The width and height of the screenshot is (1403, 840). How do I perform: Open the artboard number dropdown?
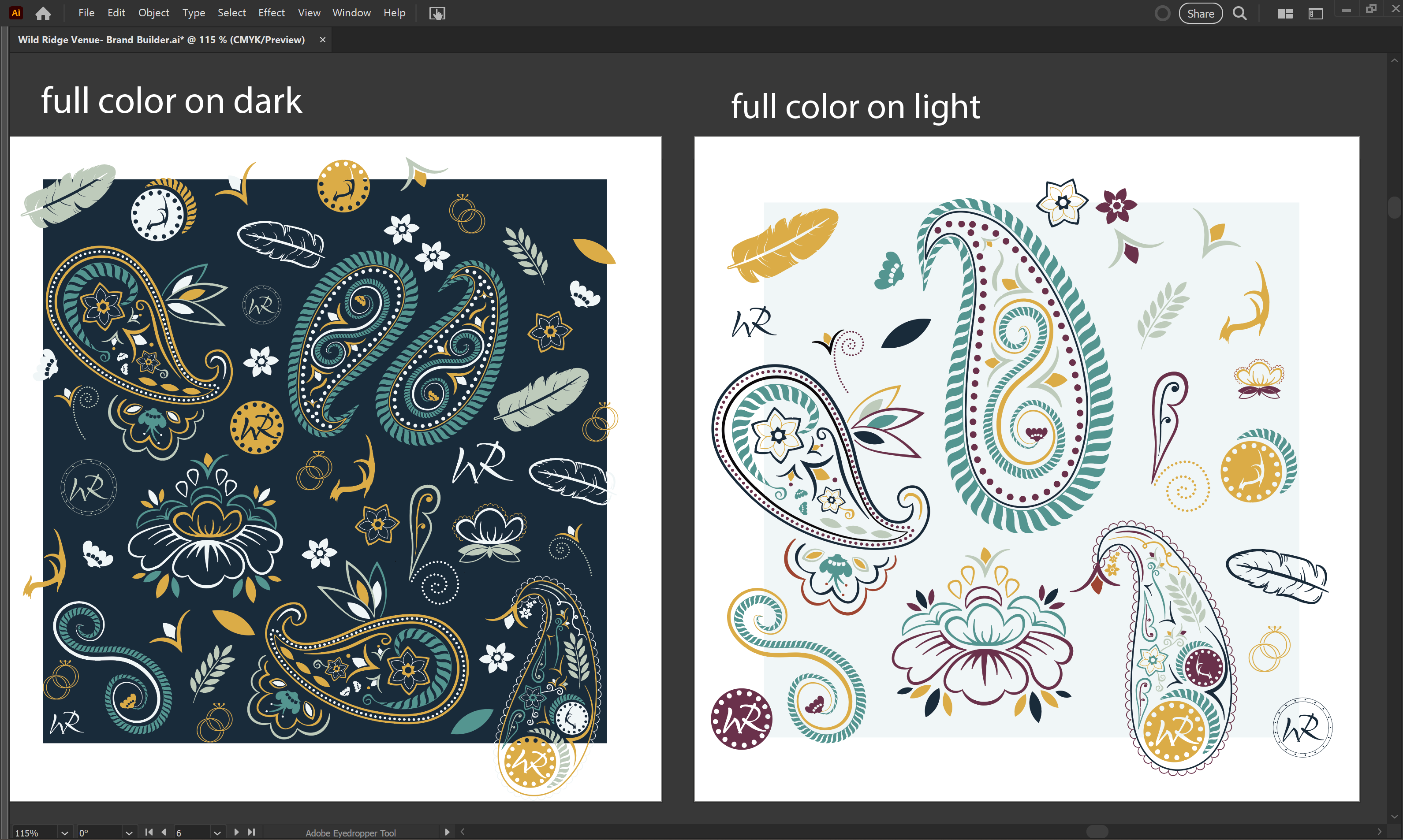point(217,833)
